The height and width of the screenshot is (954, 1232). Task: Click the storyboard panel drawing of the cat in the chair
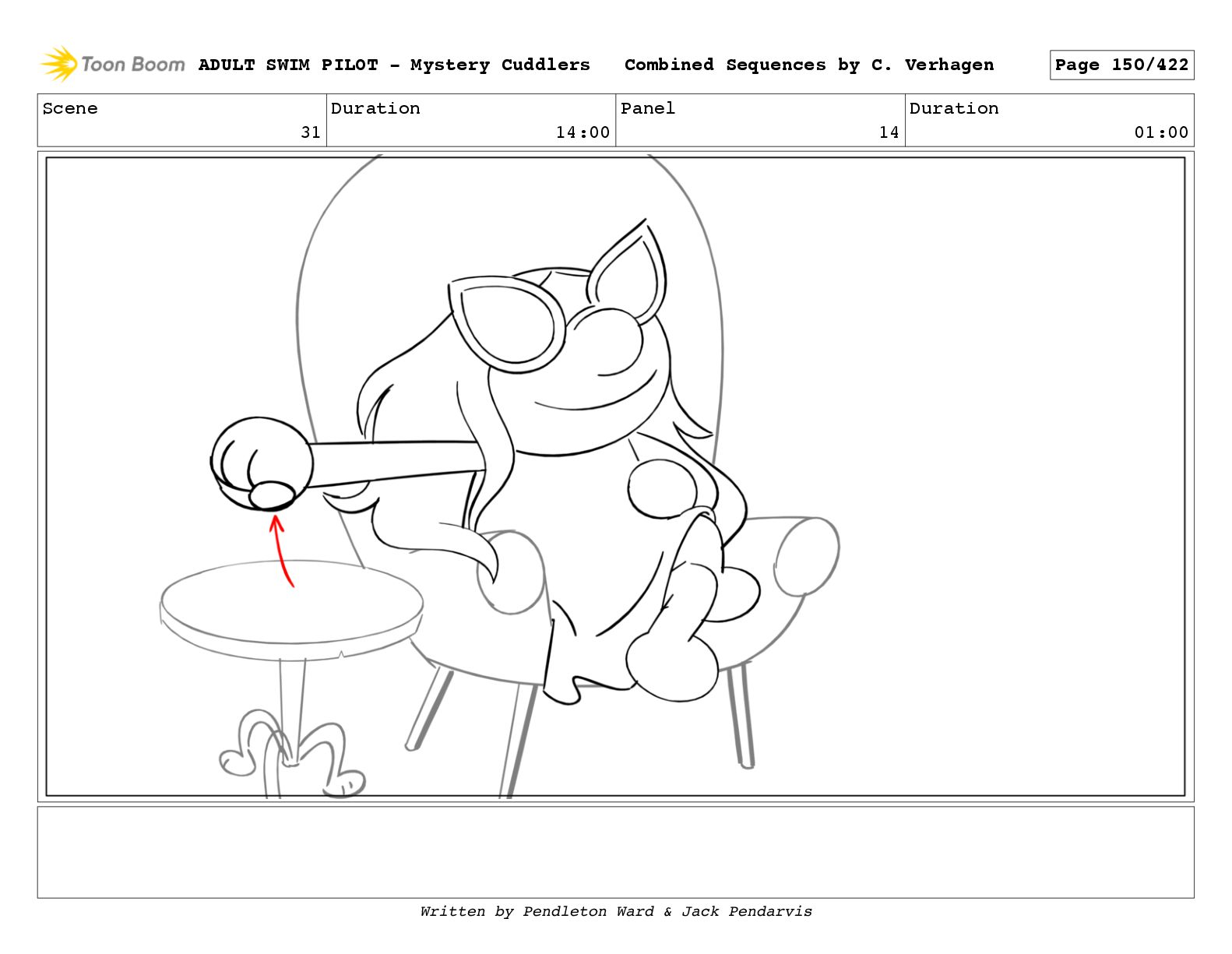[x=615, y=477]
